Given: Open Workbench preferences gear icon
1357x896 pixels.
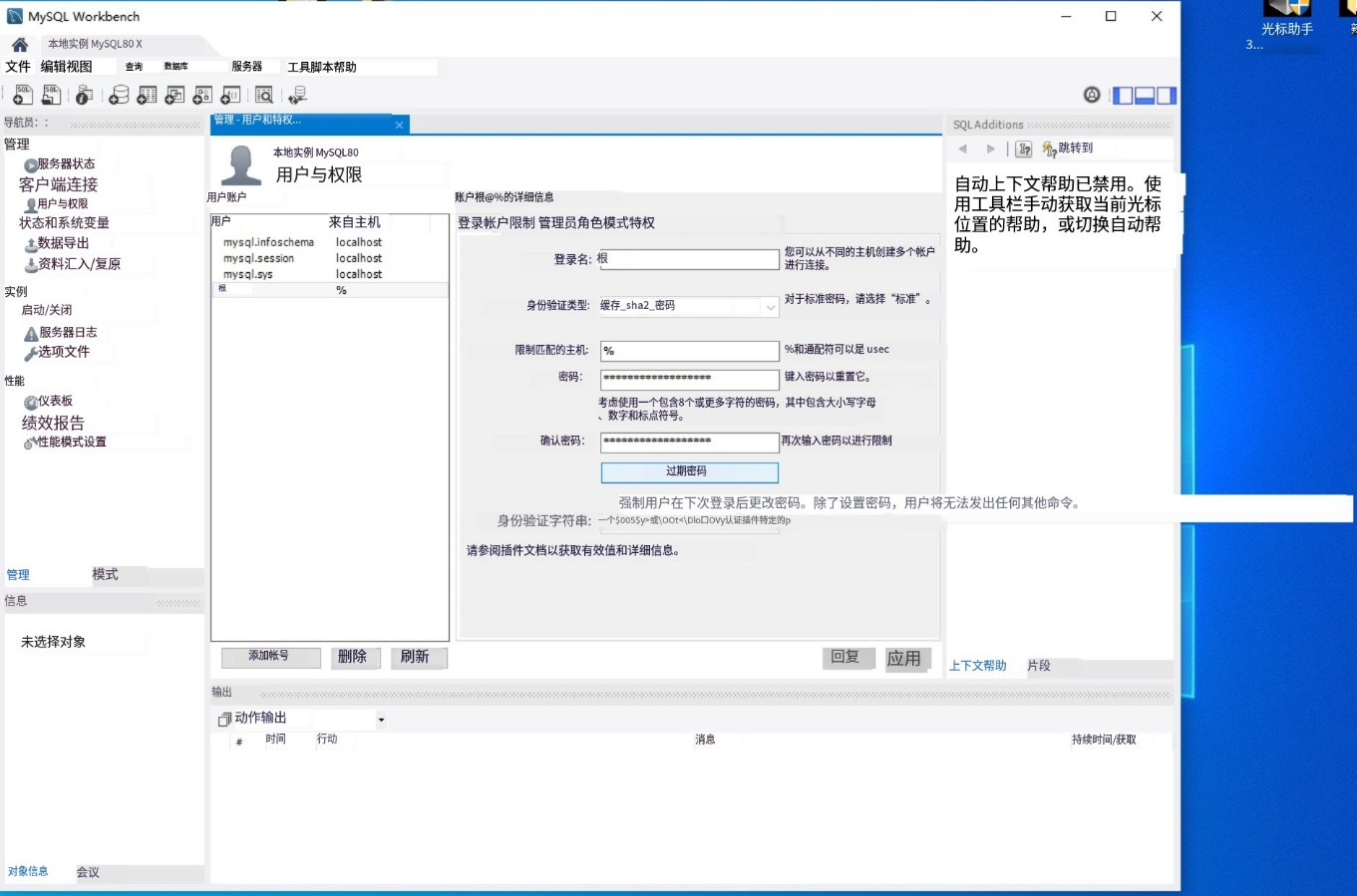Looking at the screenshot, I should (1092, 95).
